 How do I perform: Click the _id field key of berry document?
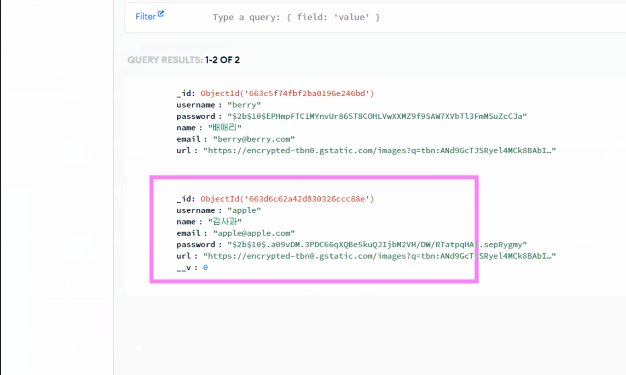click(x=185, y=93)
